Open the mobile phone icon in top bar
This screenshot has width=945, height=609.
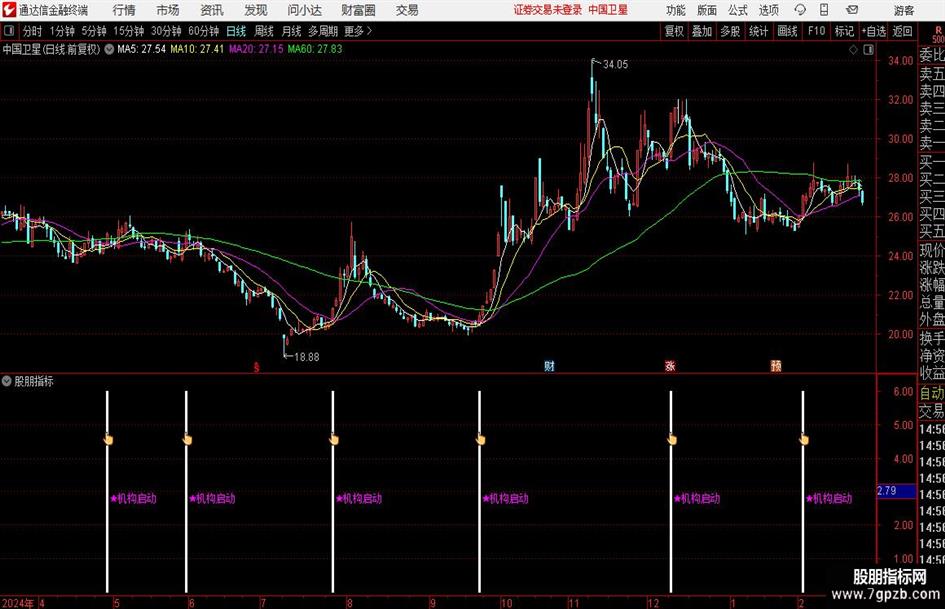coord(824,10)
